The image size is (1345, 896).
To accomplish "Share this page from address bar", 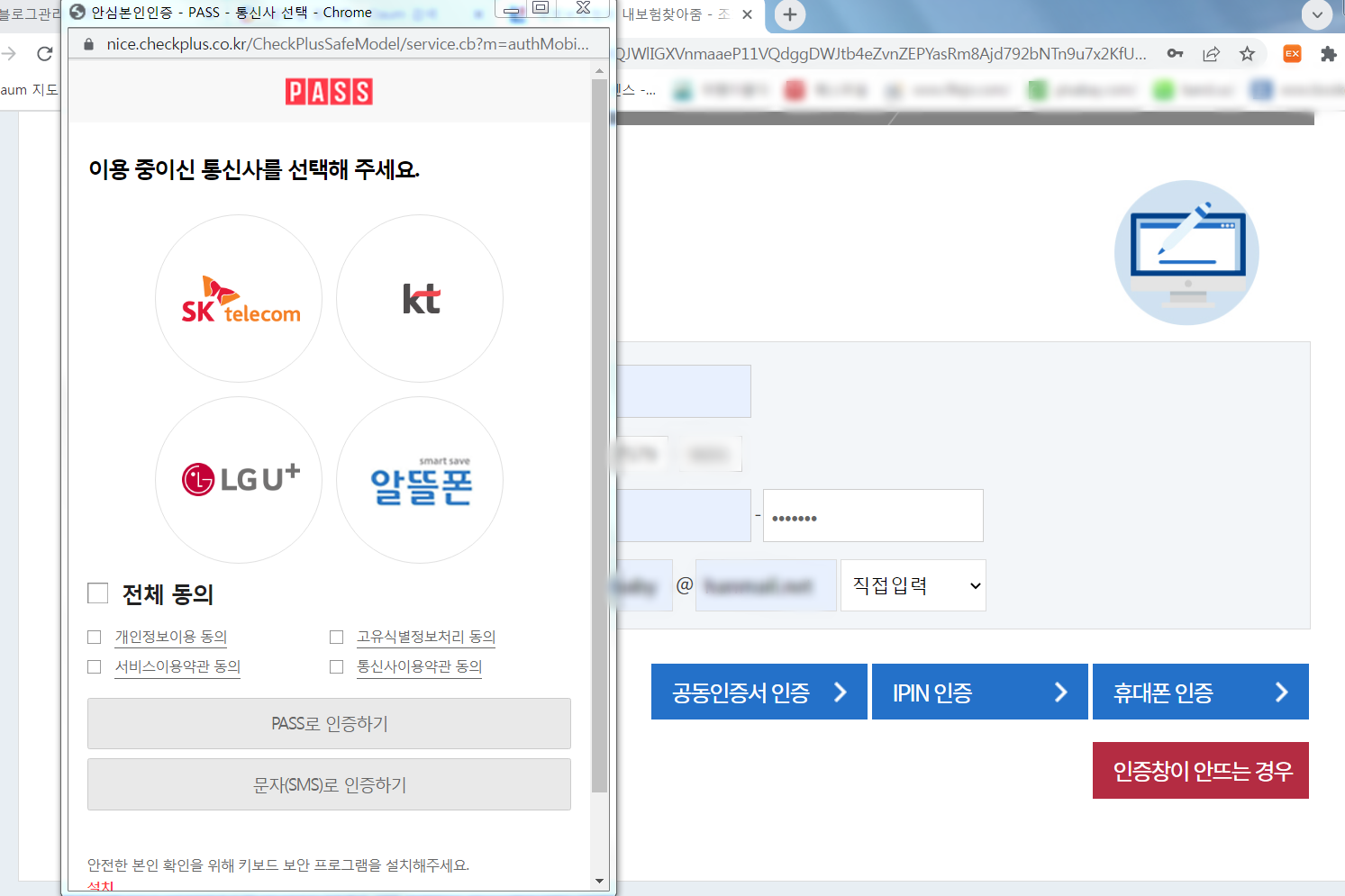I will (x=1212, y=54).
